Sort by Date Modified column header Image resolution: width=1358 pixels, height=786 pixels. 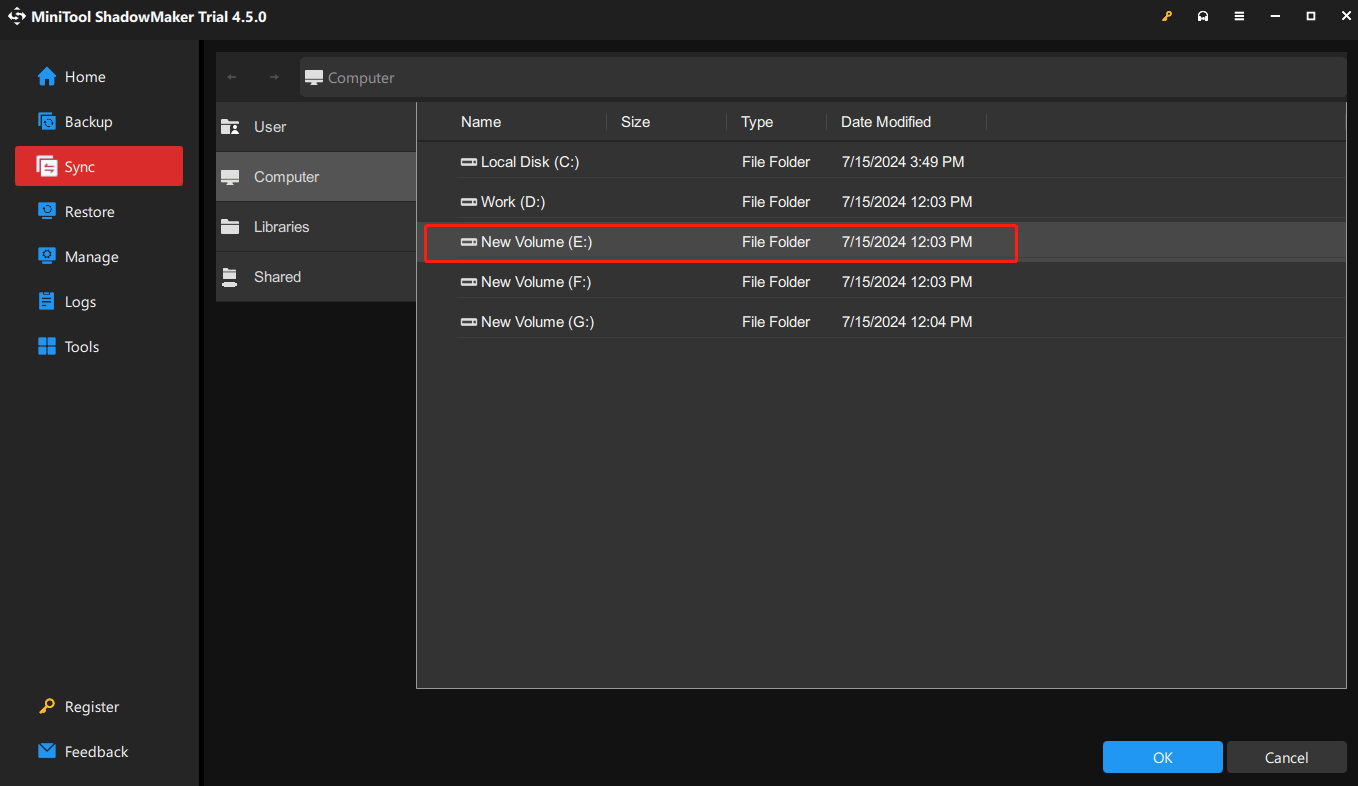click(x=885, y=122)
